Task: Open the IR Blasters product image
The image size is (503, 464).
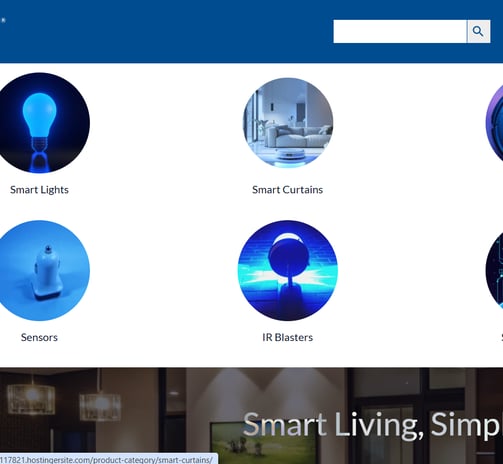Action: click(288, 270)
